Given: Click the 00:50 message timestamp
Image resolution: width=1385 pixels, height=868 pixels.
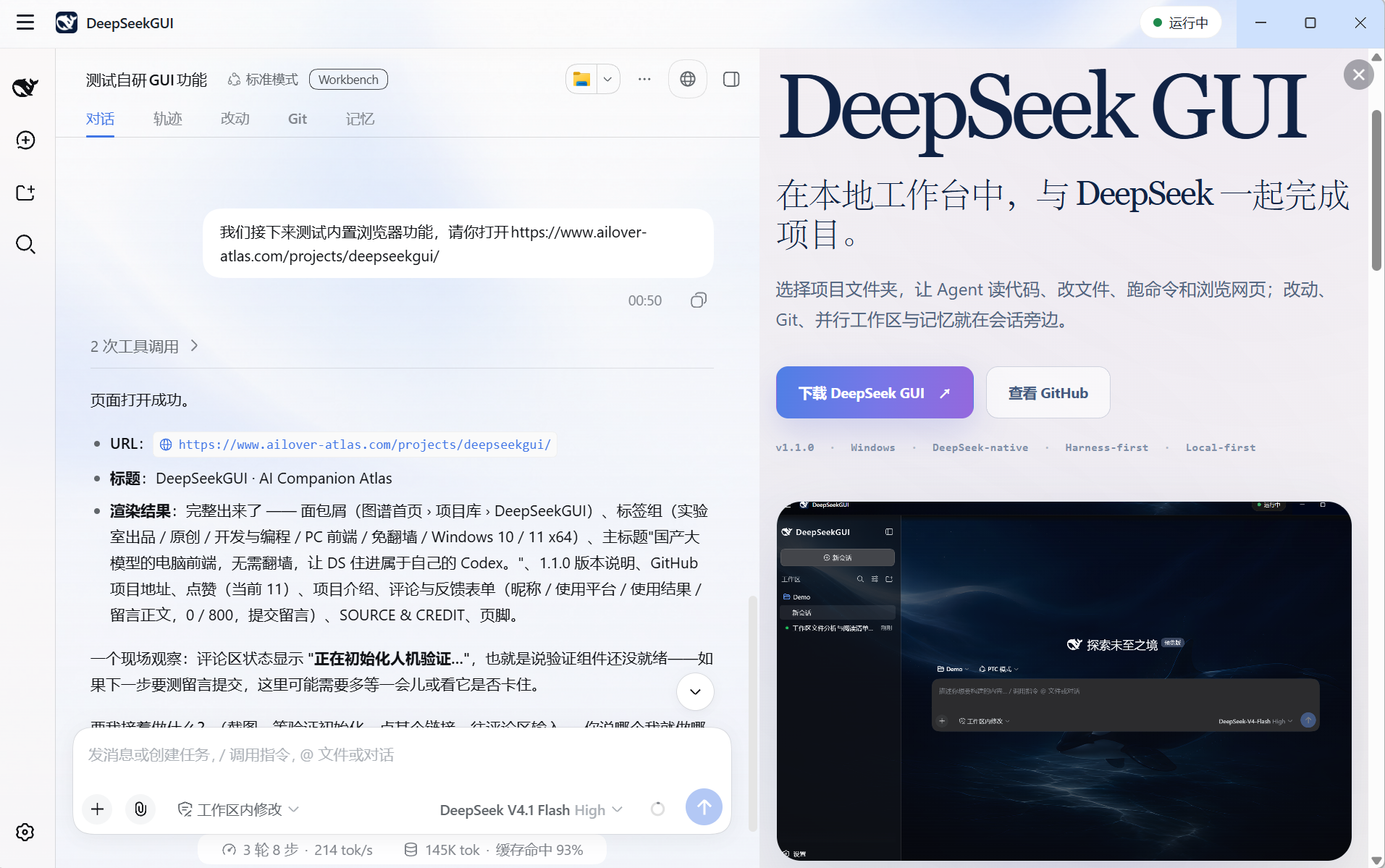Looking at the screenshot, I should click(644, 300).
